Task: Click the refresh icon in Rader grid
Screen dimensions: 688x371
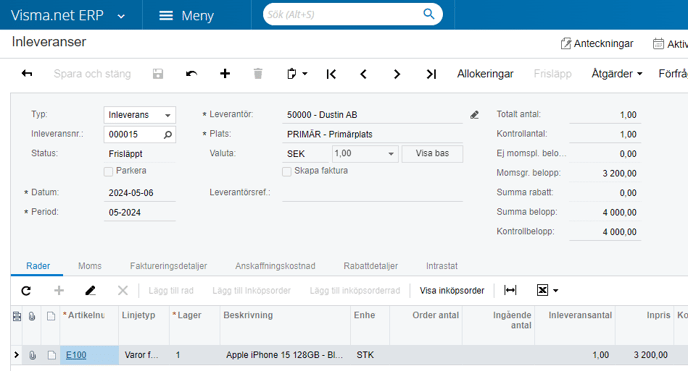Action: (26, 291)
